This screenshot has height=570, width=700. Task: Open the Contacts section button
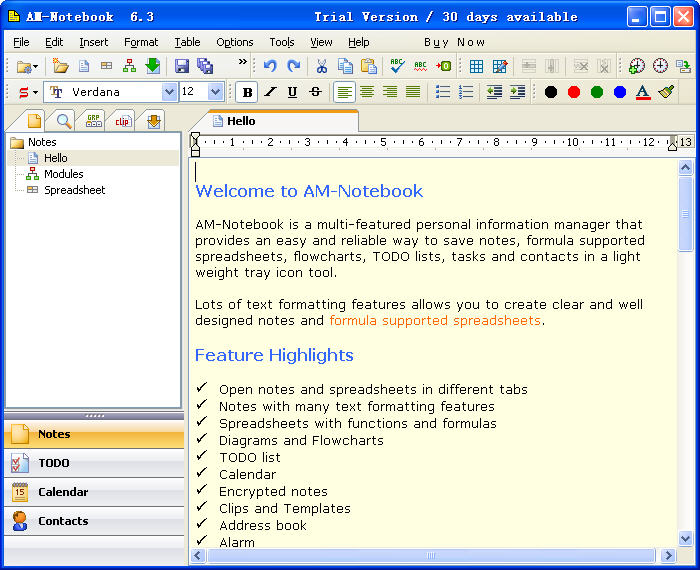(94, 521)
